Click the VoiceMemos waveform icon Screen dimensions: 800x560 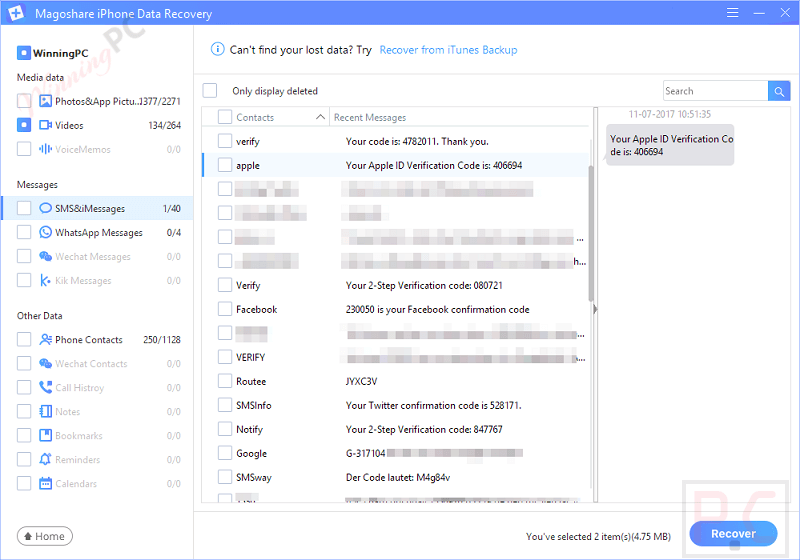45,149
